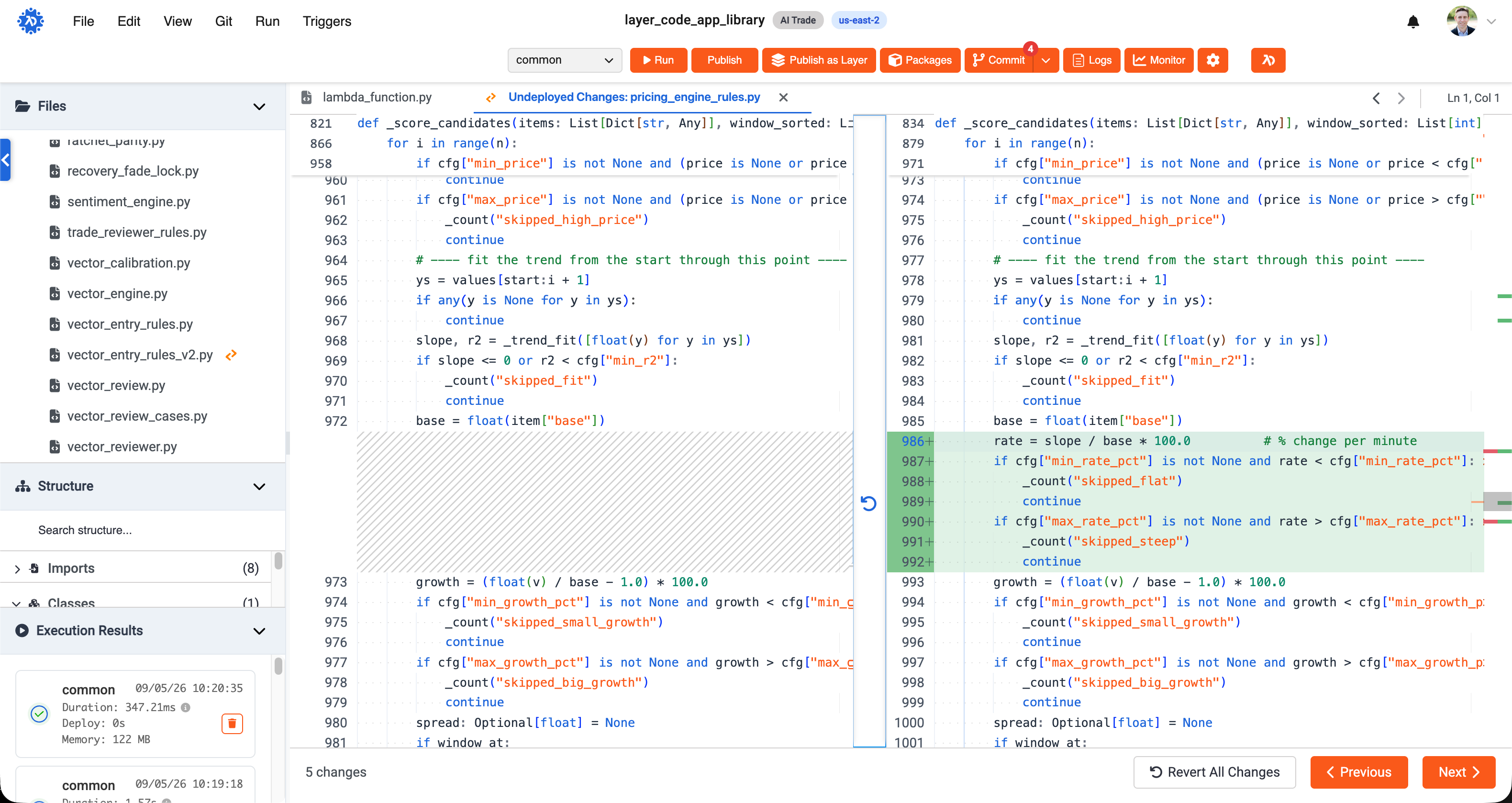The image size is (1512, 803).
Task: Collapse the Execution Results panel
Action: tap(259, 631)
